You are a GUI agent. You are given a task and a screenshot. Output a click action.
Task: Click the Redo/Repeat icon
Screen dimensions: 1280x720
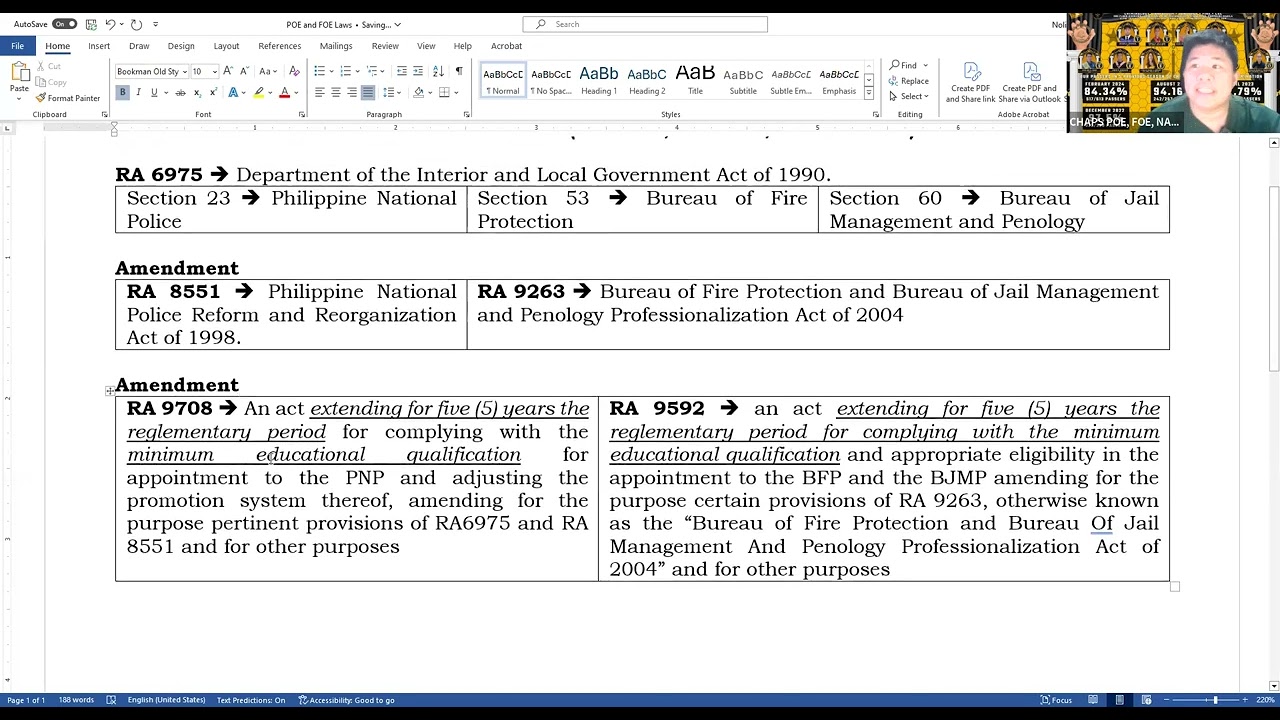tap(137, 24)
